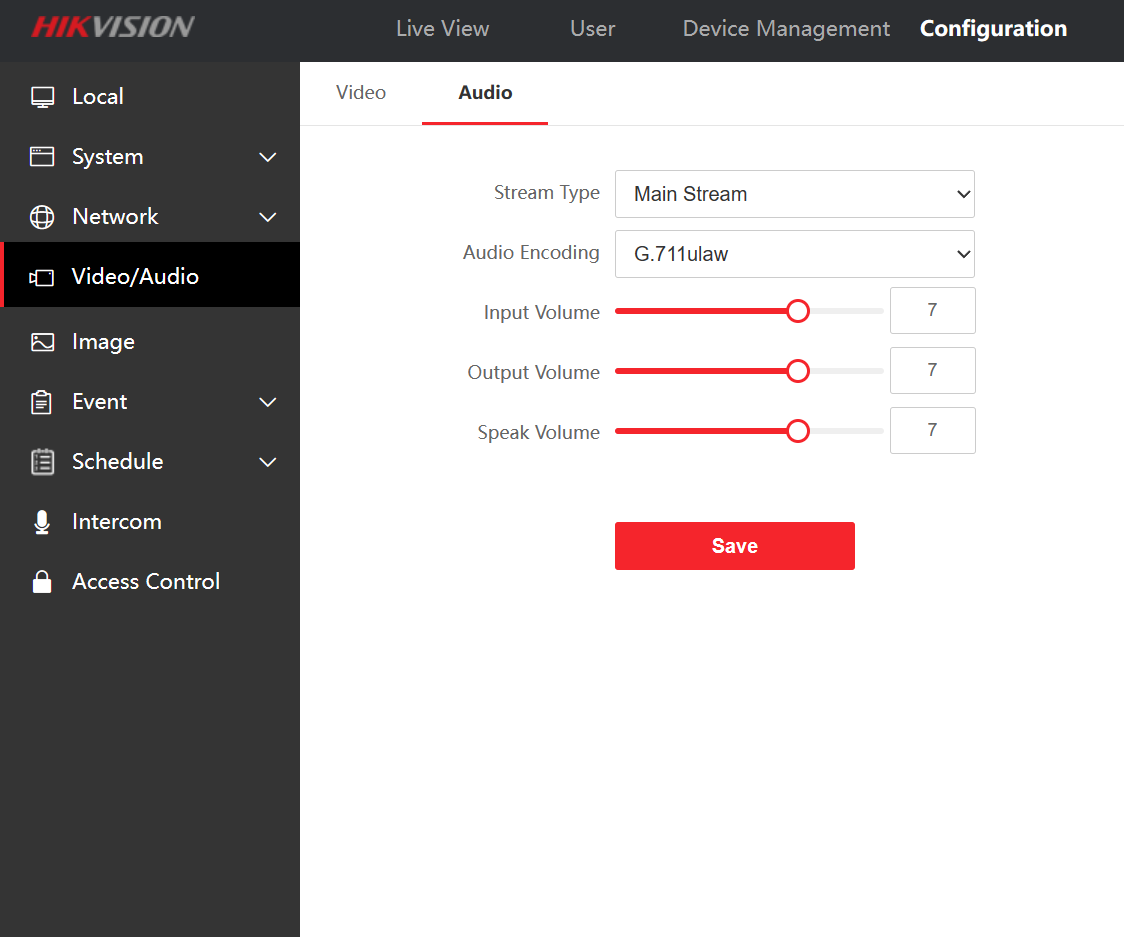Click the System window icon

click(42, 157)
